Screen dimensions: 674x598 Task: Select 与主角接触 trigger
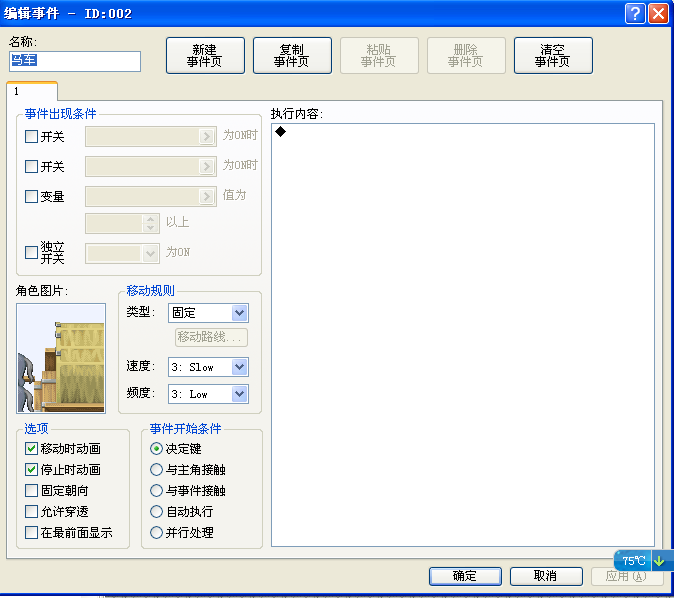156,469
